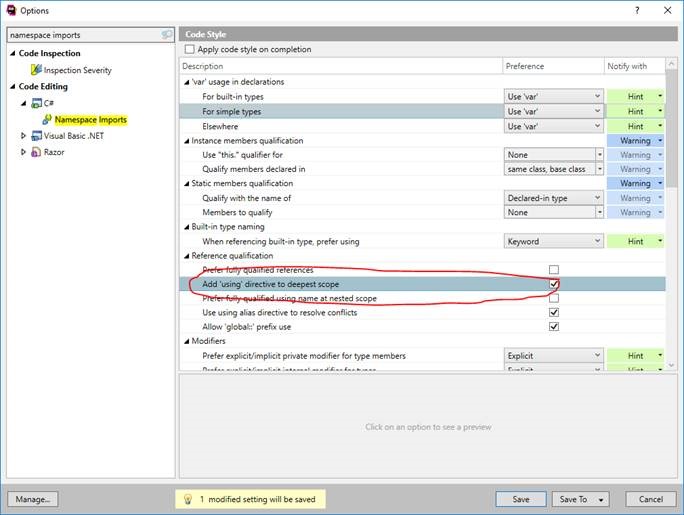Collapse the Modifiers group
684x515 pixels.
(x=187, y=341)
